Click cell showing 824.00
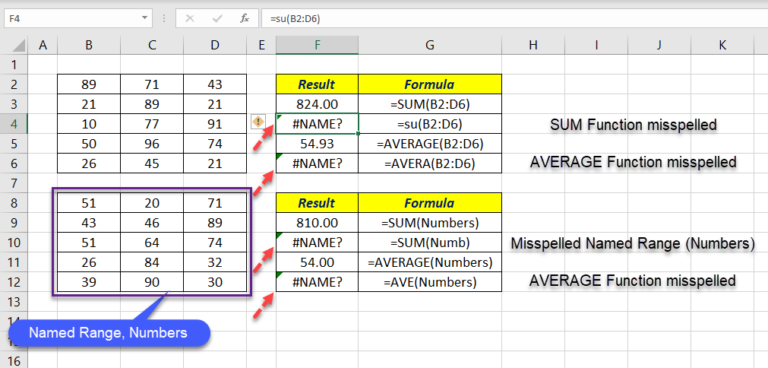Image resolution: width=768 pixels, height=368 pixels. tap(317, 104)
